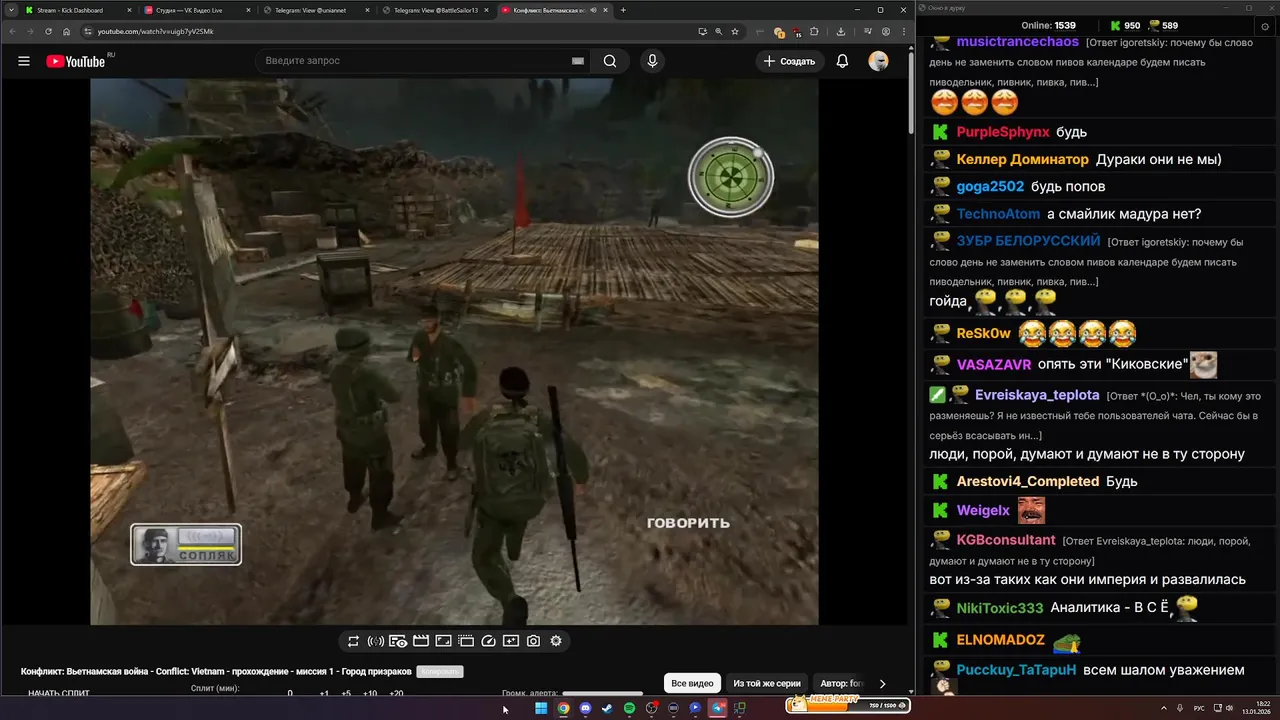This screenshot has width=1280, height=720.
Task: Open the tab search dropdown arrow
Action: point(9,10)
